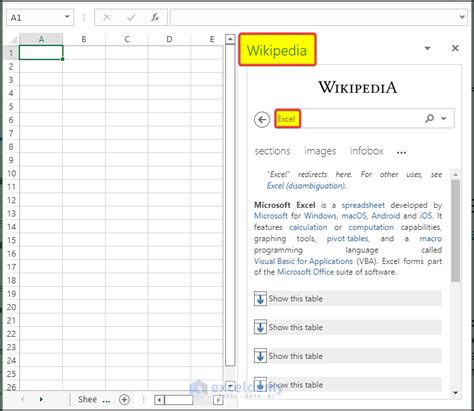
Task: Open the Visual Basic for Applications link
Action: (x=303, y=261)
